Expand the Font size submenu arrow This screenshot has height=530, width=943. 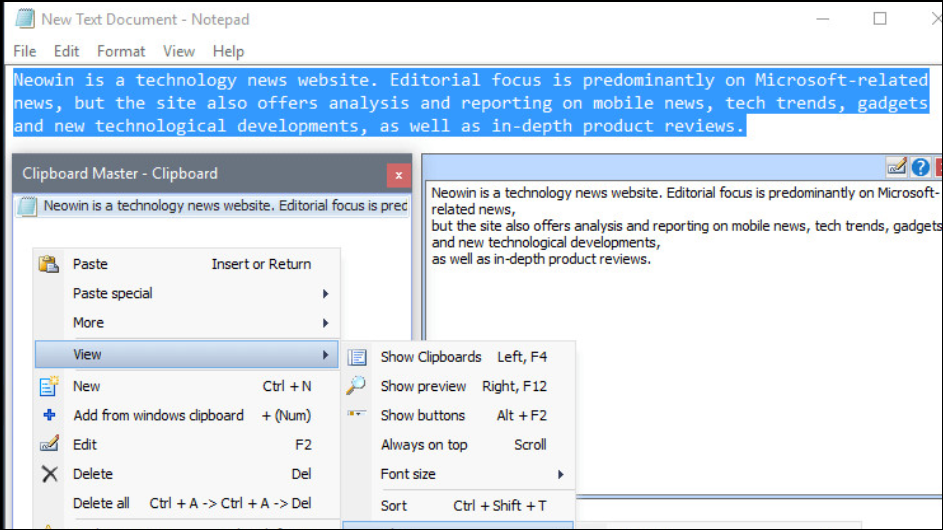tap(561, 475)
